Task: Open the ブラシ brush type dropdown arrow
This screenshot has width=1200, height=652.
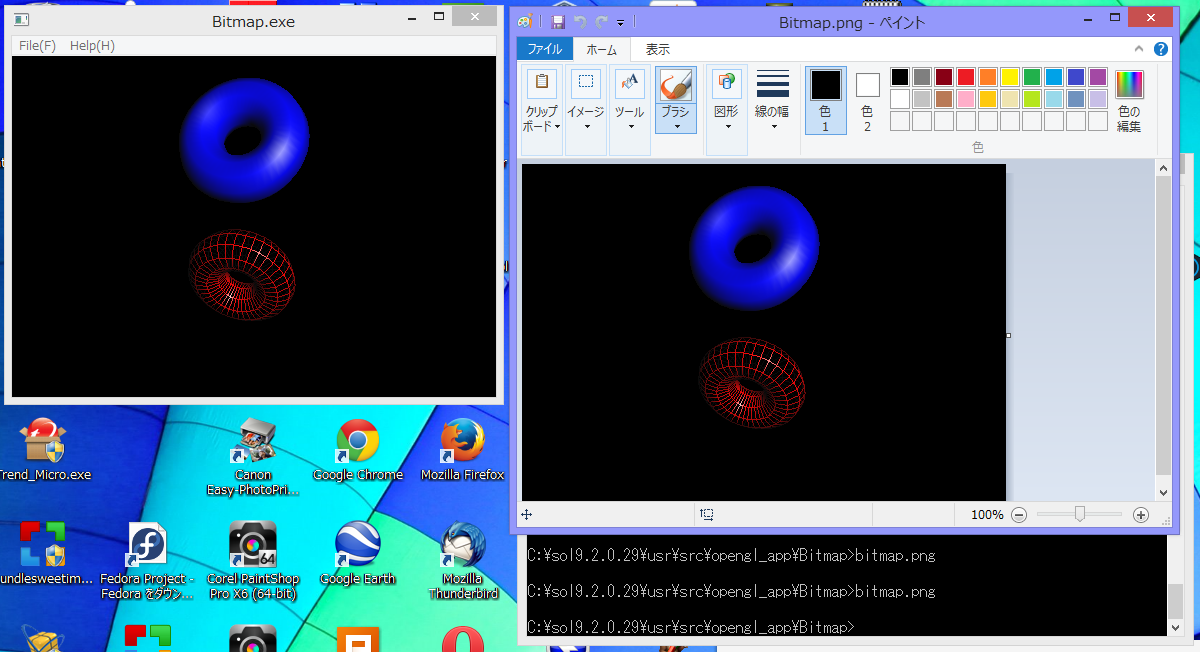Action: [x=677, y=125]
